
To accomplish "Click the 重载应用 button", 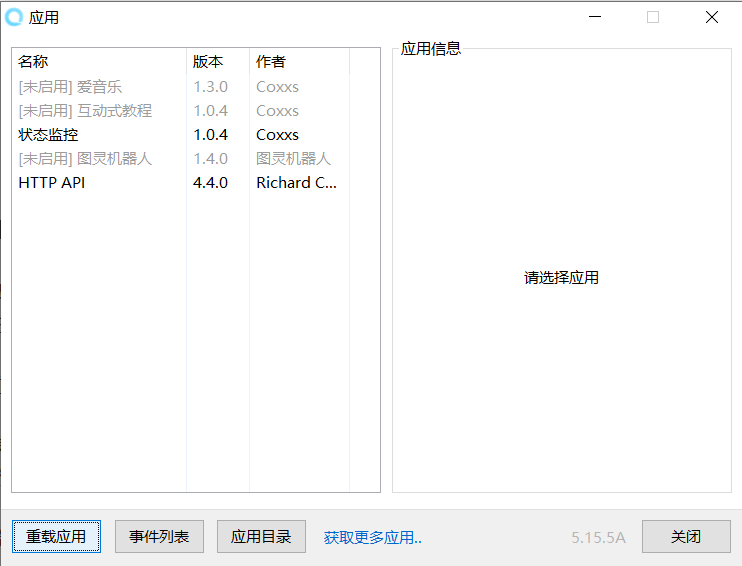I will pos(56,536).
